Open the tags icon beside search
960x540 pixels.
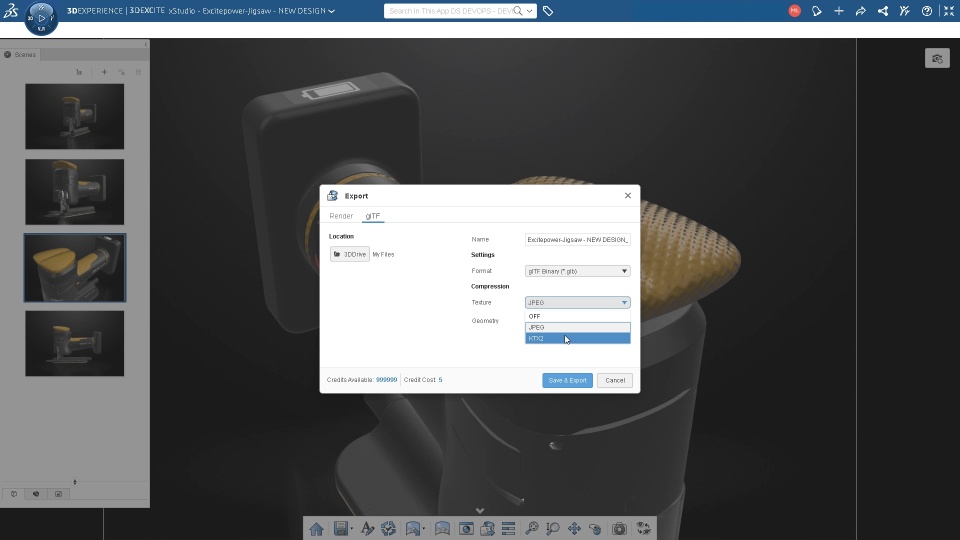(548, 11)
